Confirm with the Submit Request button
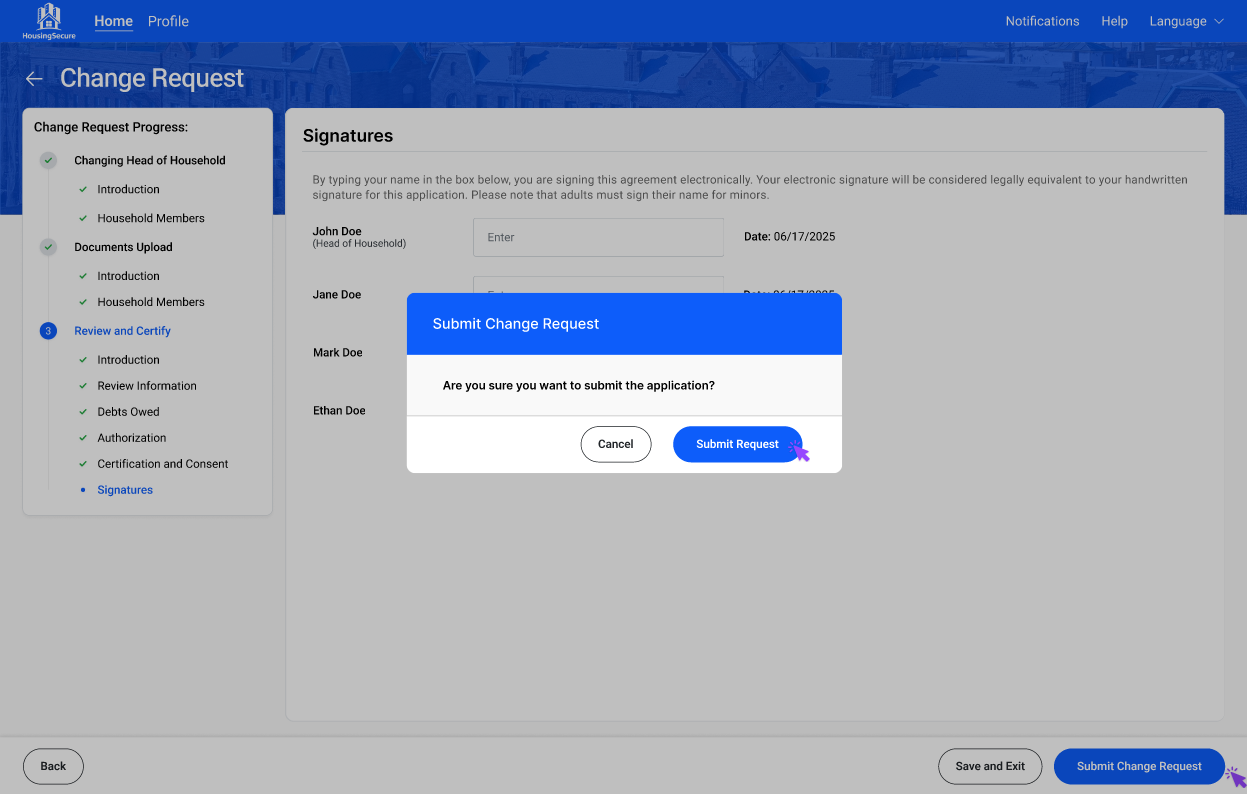1247x794 pixels. 737,444
